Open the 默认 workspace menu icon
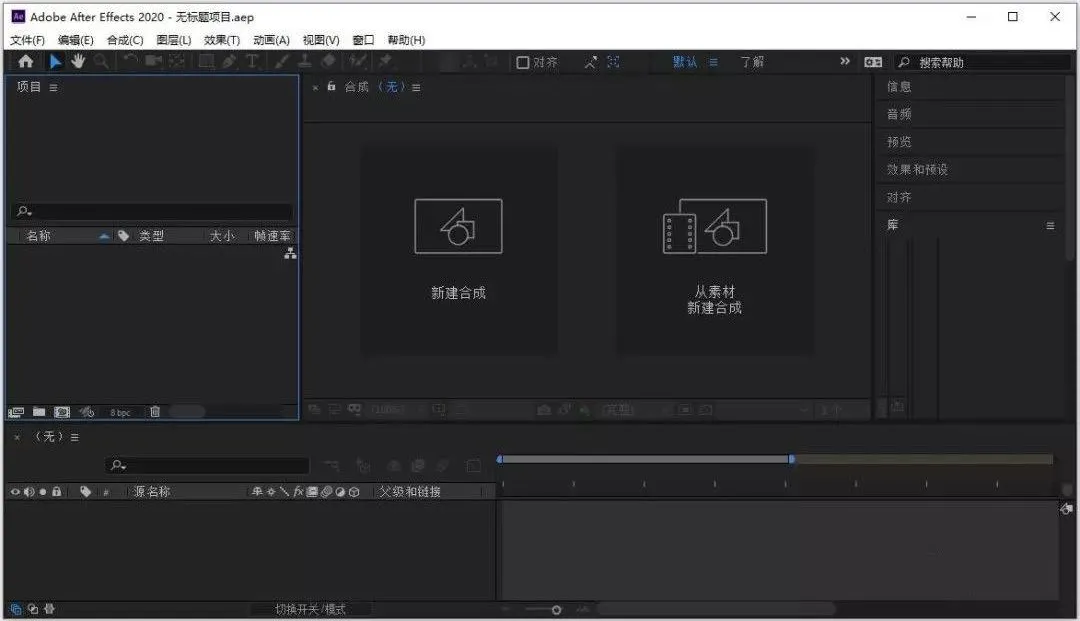The height and width of the screenshot is (621, 1080). (x=714, y=63)
